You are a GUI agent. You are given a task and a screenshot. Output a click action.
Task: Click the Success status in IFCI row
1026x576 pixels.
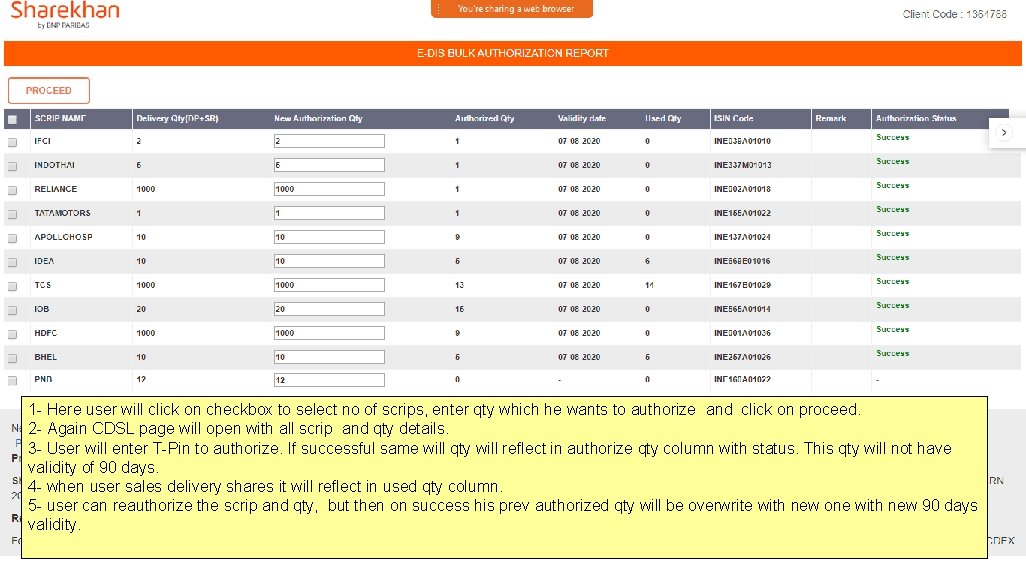(893, 137)
